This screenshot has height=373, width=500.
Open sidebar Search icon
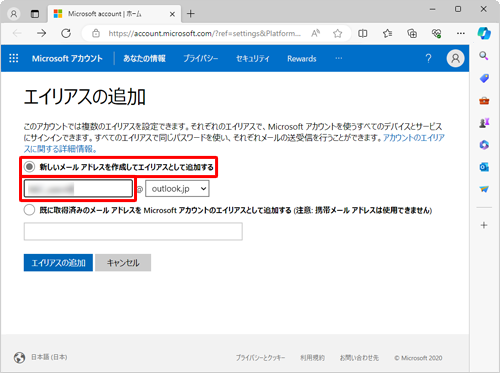484,56
